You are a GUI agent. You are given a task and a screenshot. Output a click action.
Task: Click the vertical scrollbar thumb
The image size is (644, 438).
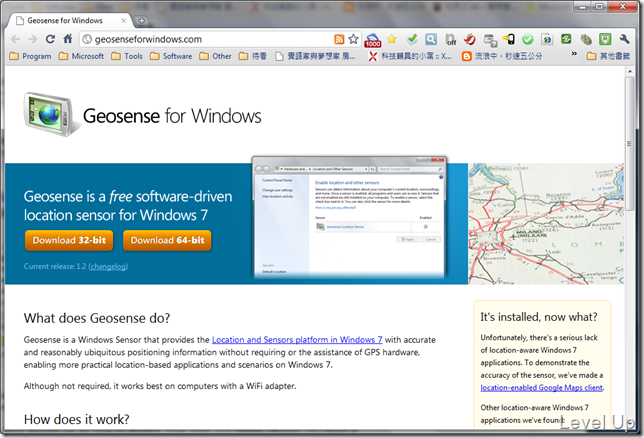point(629,144)
